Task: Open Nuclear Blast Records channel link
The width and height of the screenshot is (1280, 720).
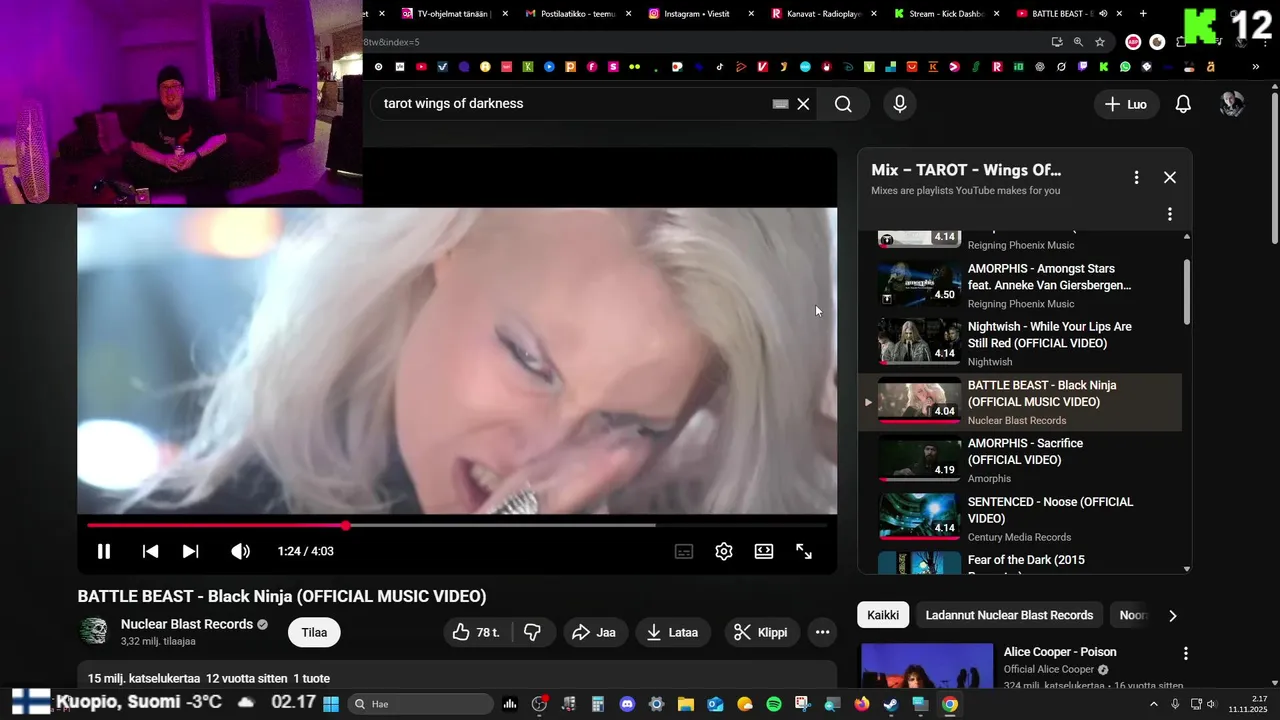Action: click(187, 624)
